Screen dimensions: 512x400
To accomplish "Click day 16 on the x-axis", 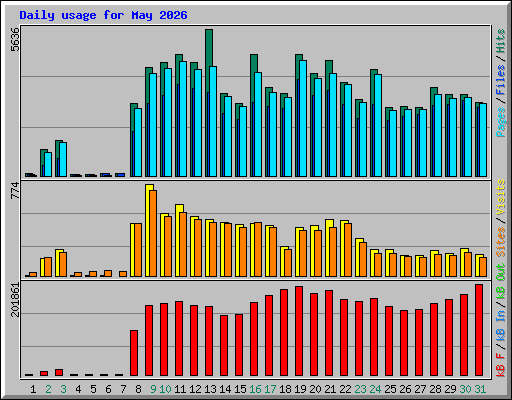I will pyautogui.click(x=255, y=389).
